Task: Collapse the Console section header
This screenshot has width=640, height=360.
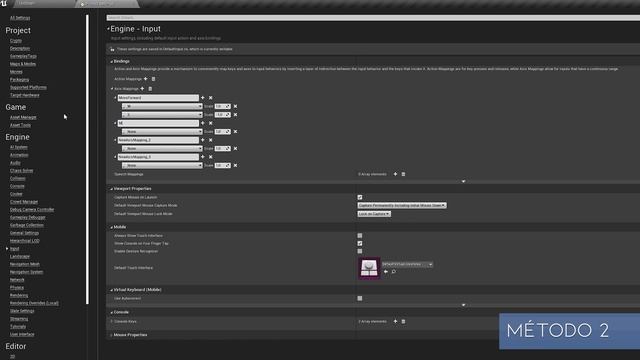Action: pyautogui.click(x=112, y=312)
